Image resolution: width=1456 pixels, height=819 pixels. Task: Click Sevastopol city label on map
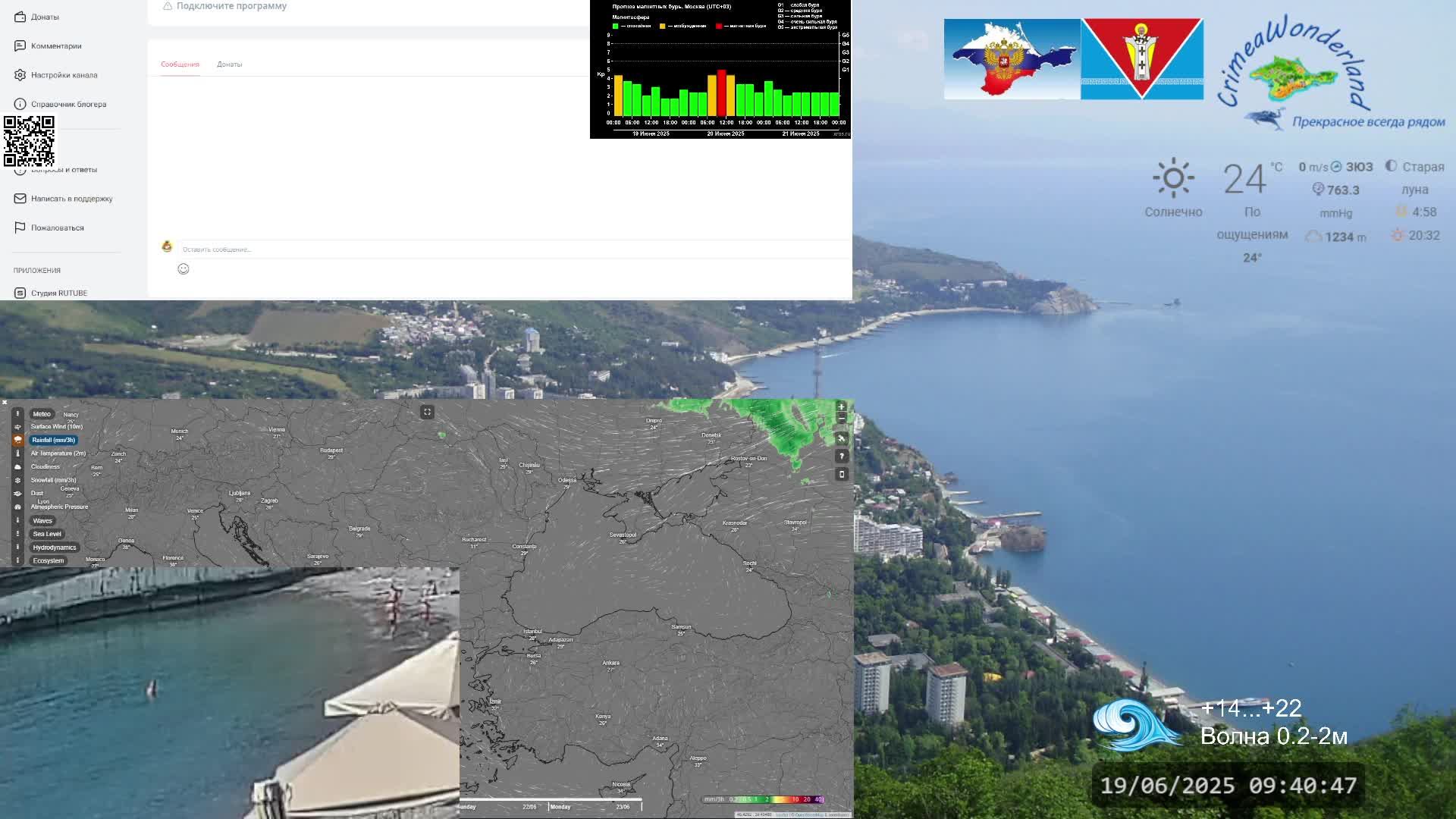pos(623,535)
